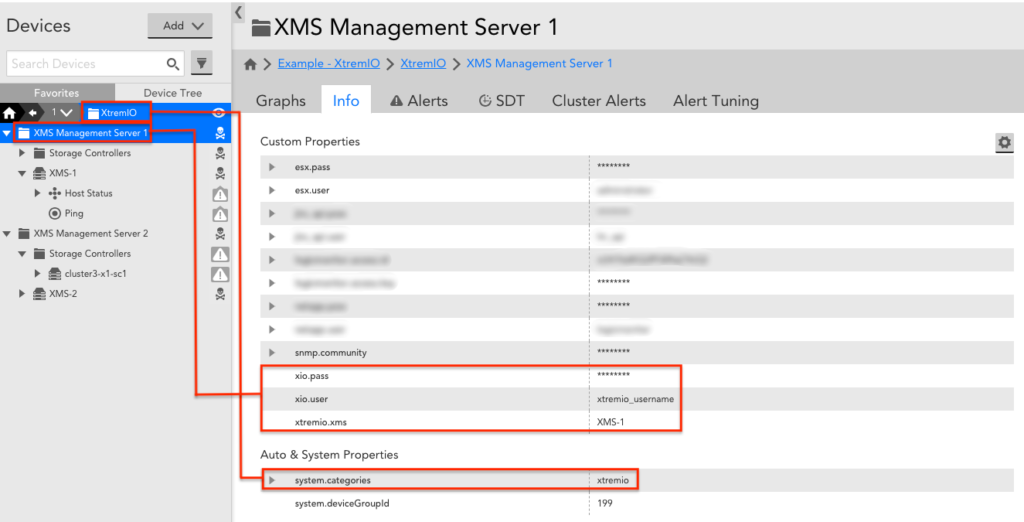The height and width of the screenshot is (522, 1024).
Task: Open the Alert Tuning tab
Action: coord(716,101)
